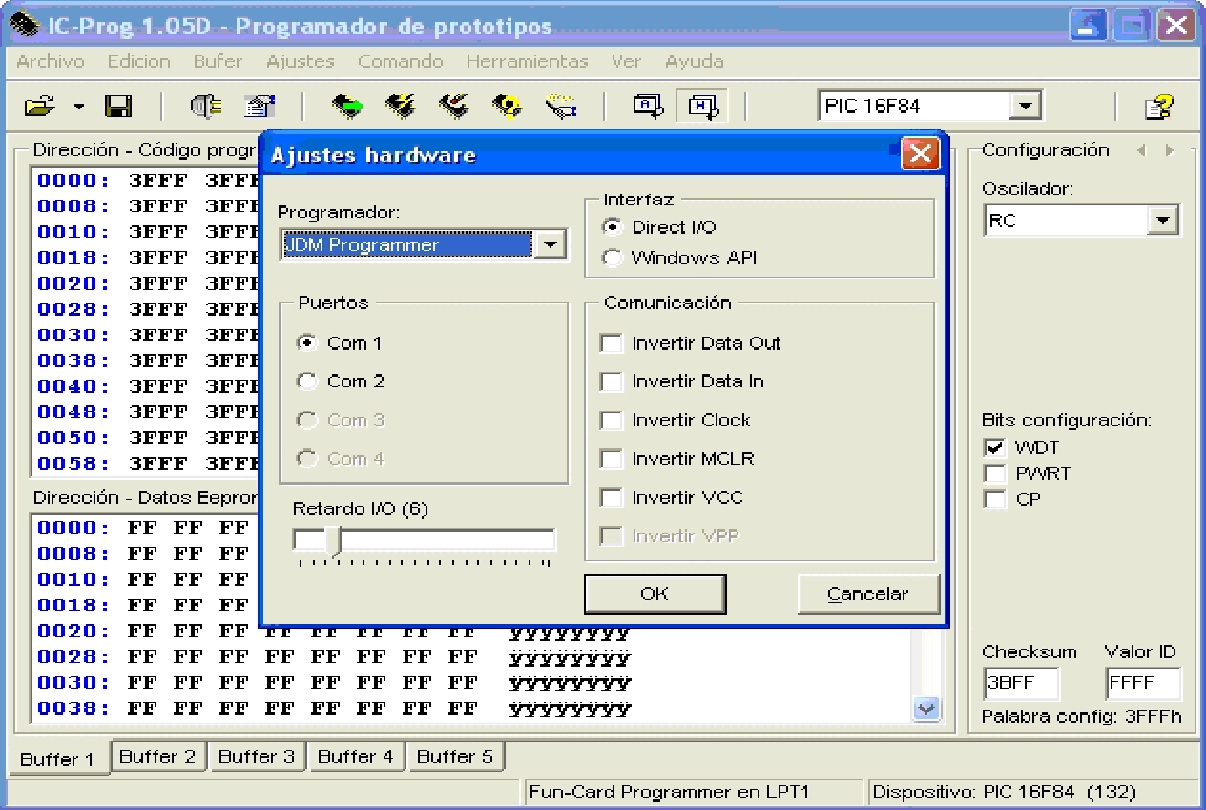Click the Retardo I/O slider track

coord(423,541)
